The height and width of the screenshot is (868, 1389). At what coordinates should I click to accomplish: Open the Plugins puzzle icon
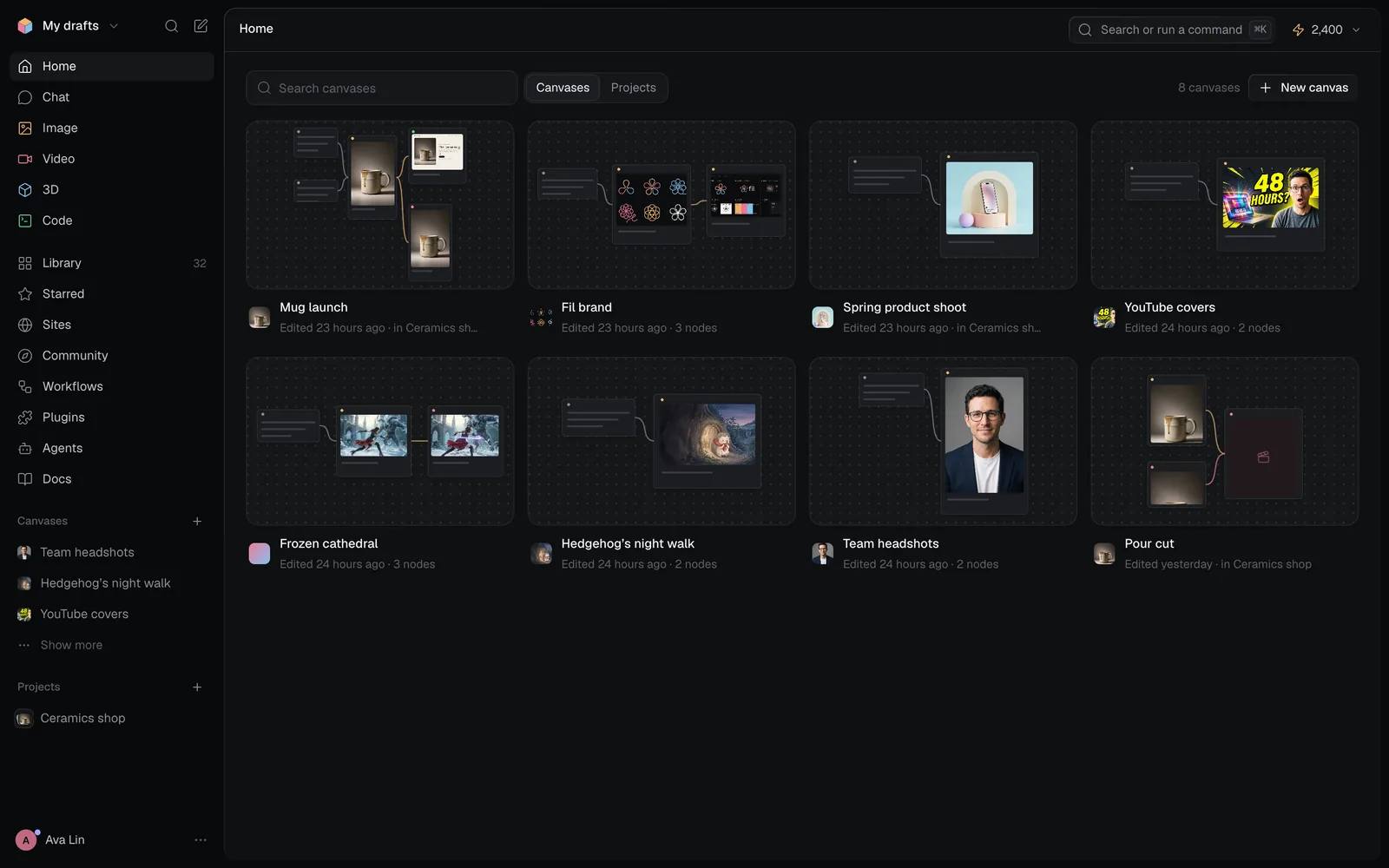25,418
